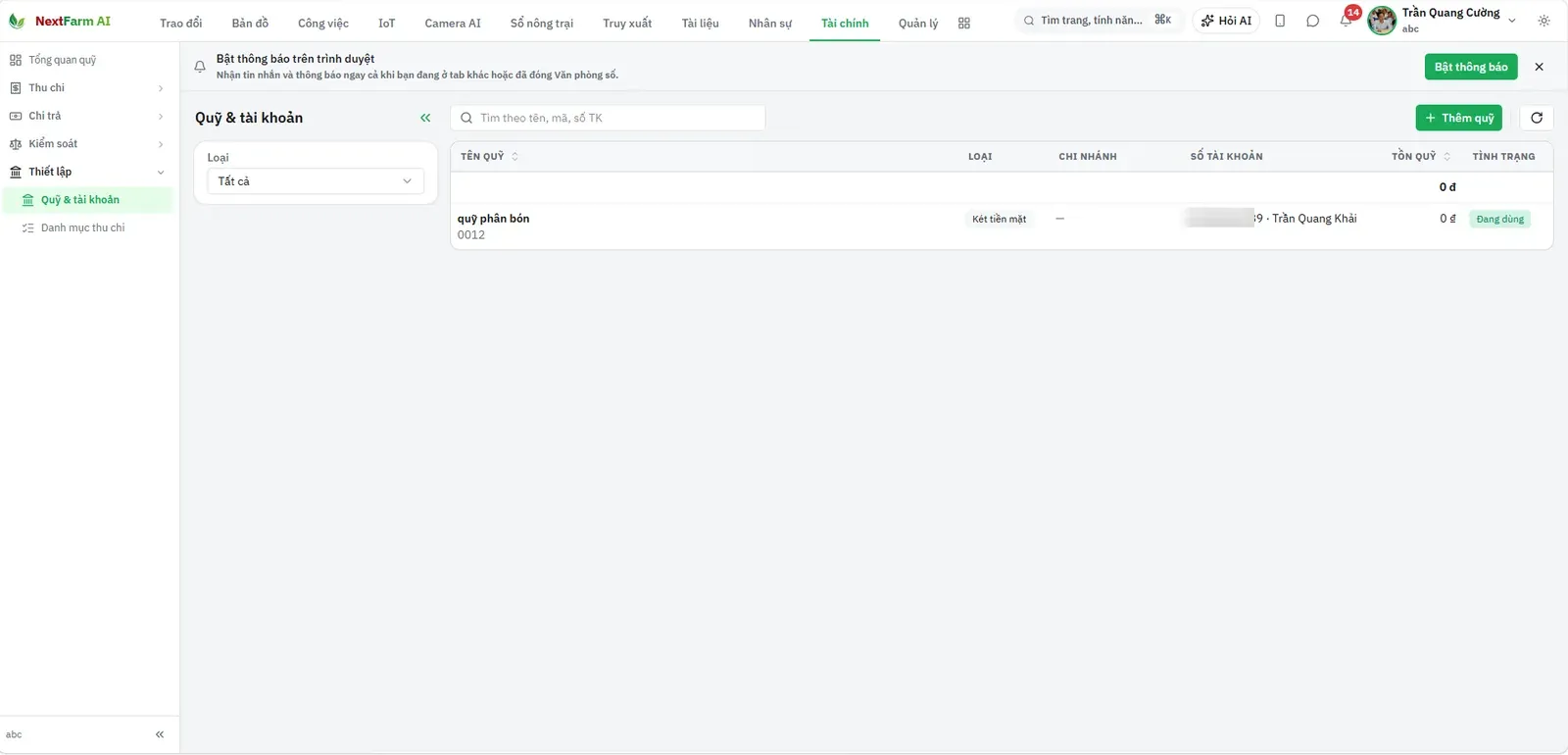The height and width of the screenshot is (755, 1568).
Task: Open the Quản lý tab
Action: pyautogui.click(x=918, y=23)
